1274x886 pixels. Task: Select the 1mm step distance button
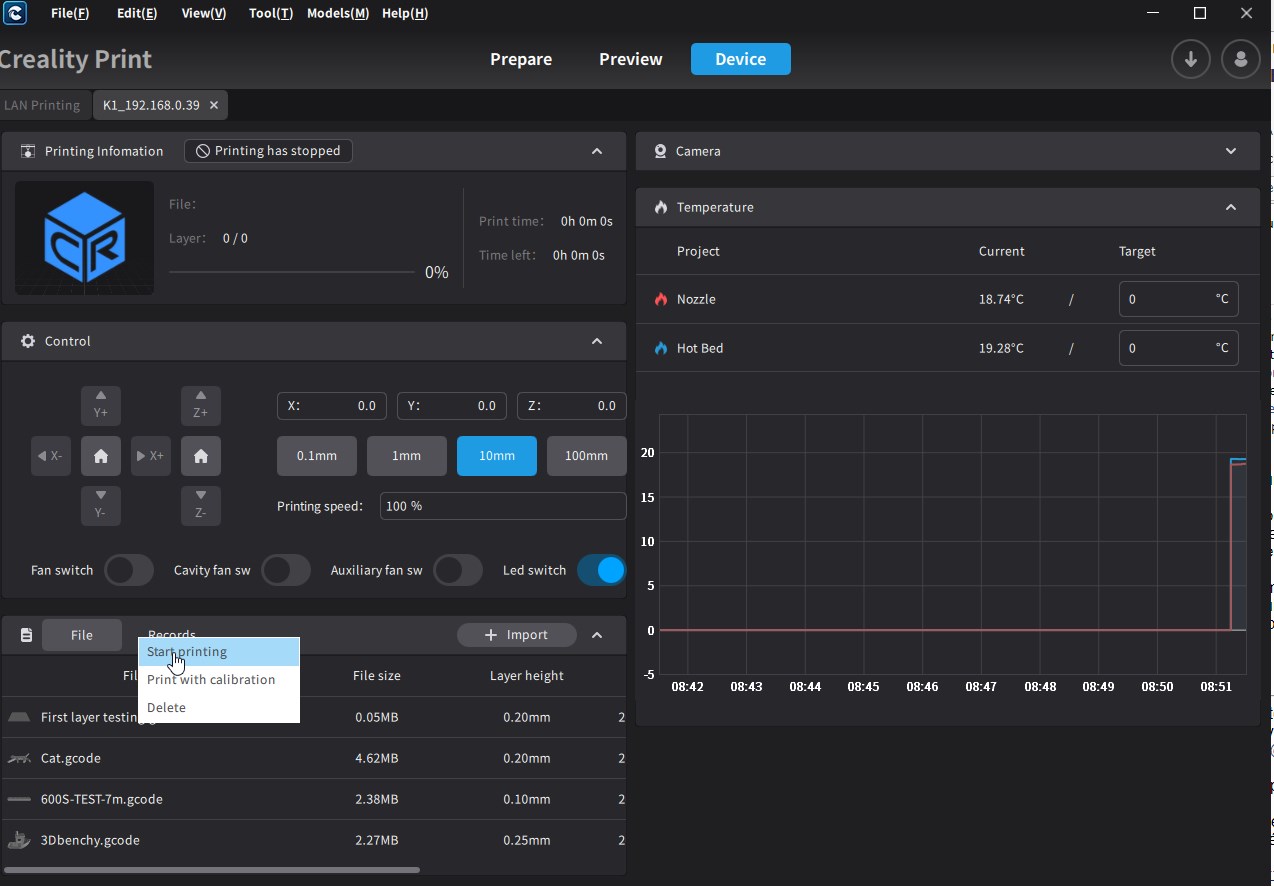pos(406,455)
